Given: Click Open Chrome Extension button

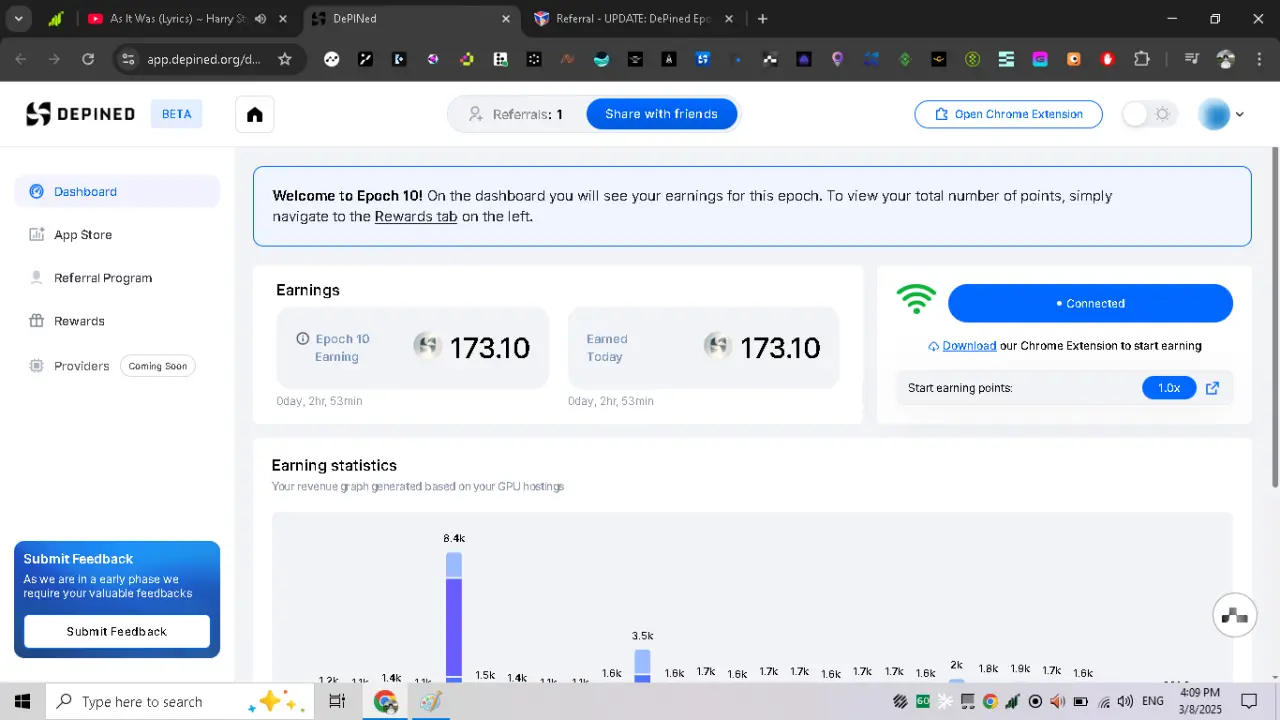Looking at the screenshot, I should tap(1008, 114).
